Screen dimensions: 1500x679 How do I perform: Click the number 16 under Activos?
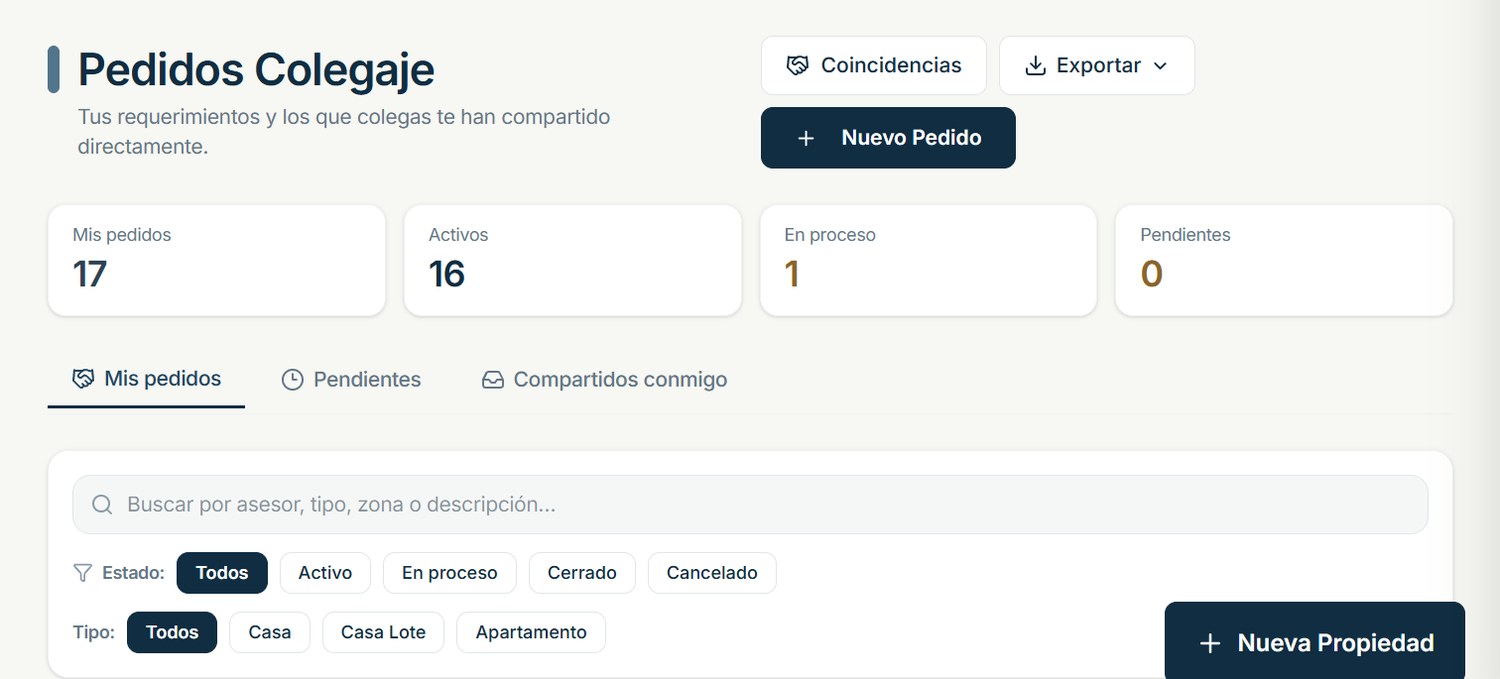click(447, 274)
